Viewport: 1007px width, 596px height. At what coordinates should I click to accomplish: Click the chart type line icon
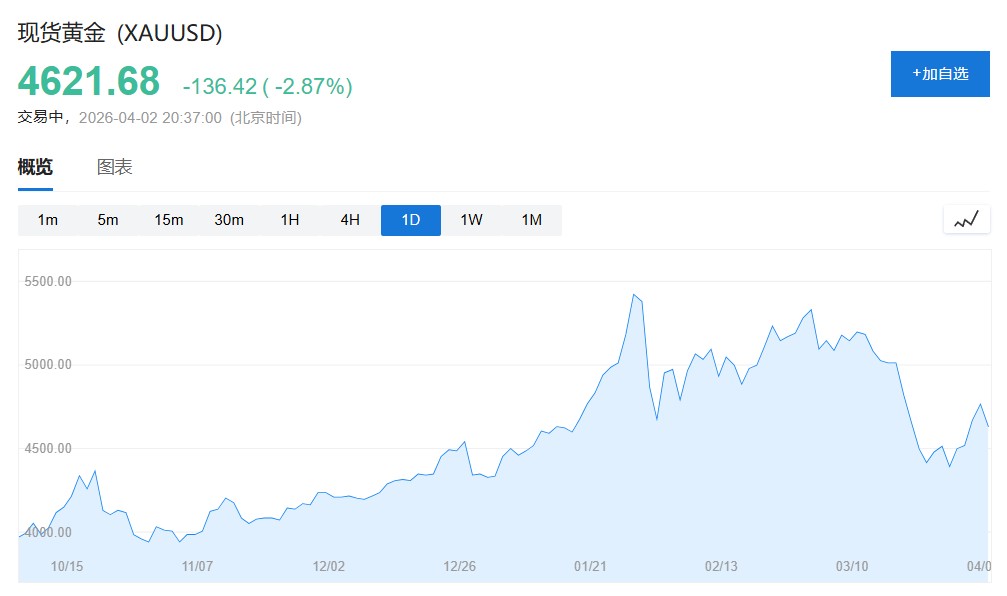click(966, 220)
